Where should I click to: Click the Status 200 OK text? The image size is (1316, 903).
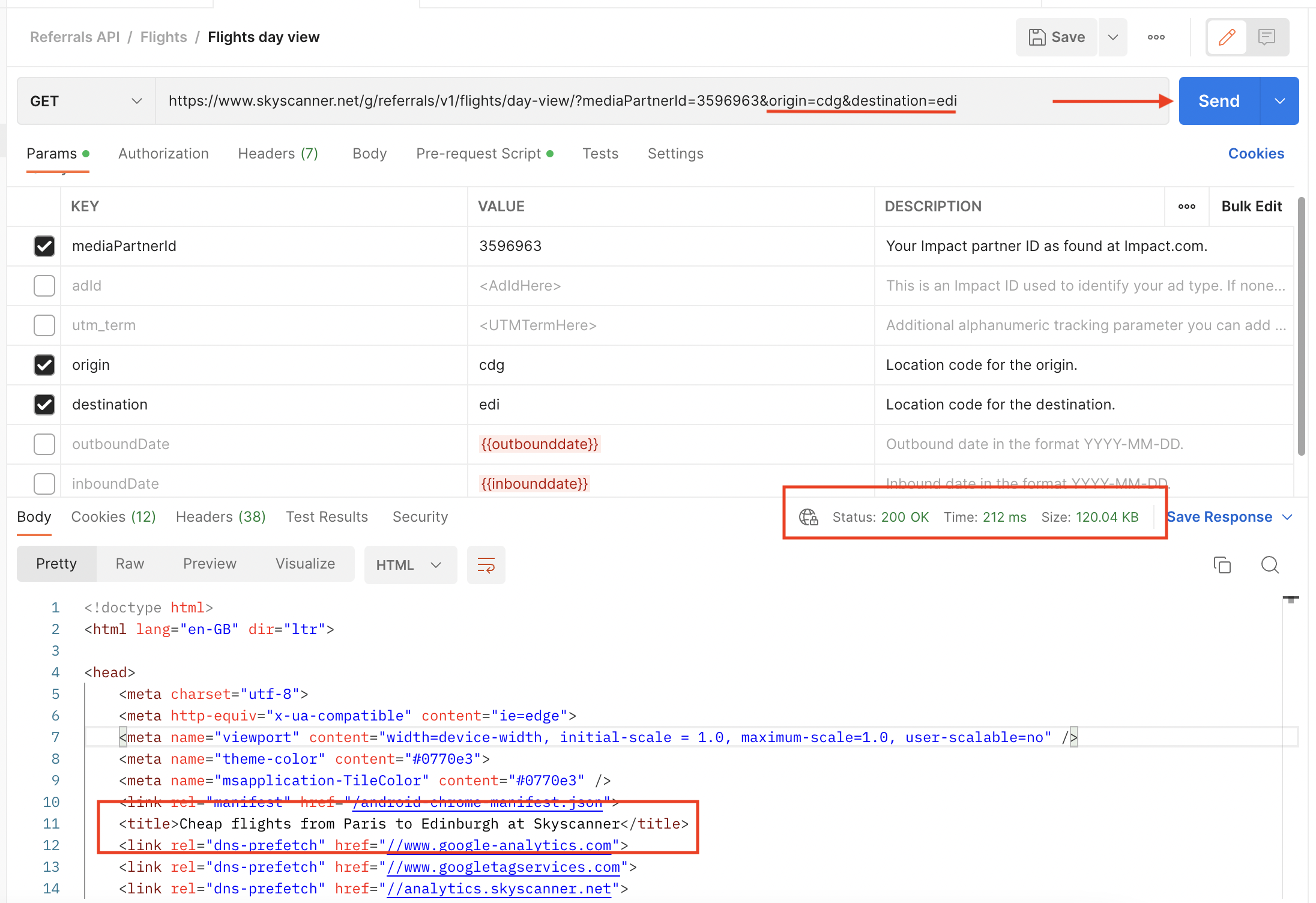(x=880, y=517)
